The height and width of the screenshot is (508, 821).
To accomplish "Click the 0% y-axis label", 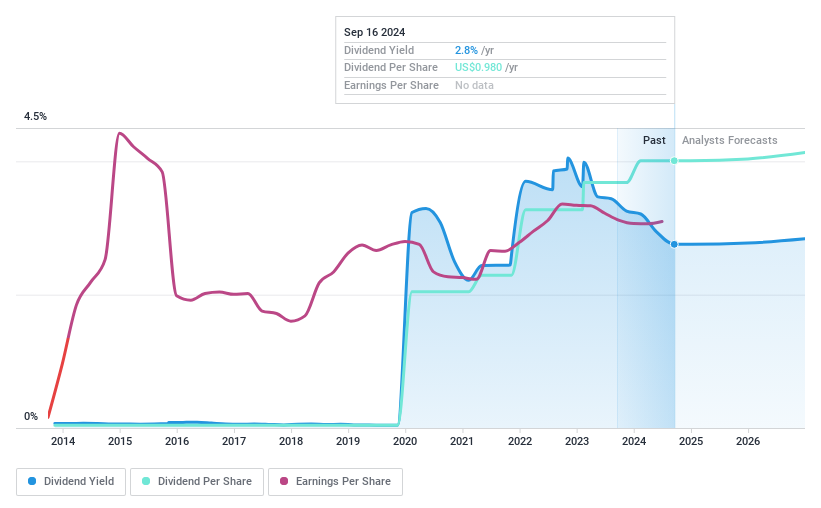I will [31, 417].
